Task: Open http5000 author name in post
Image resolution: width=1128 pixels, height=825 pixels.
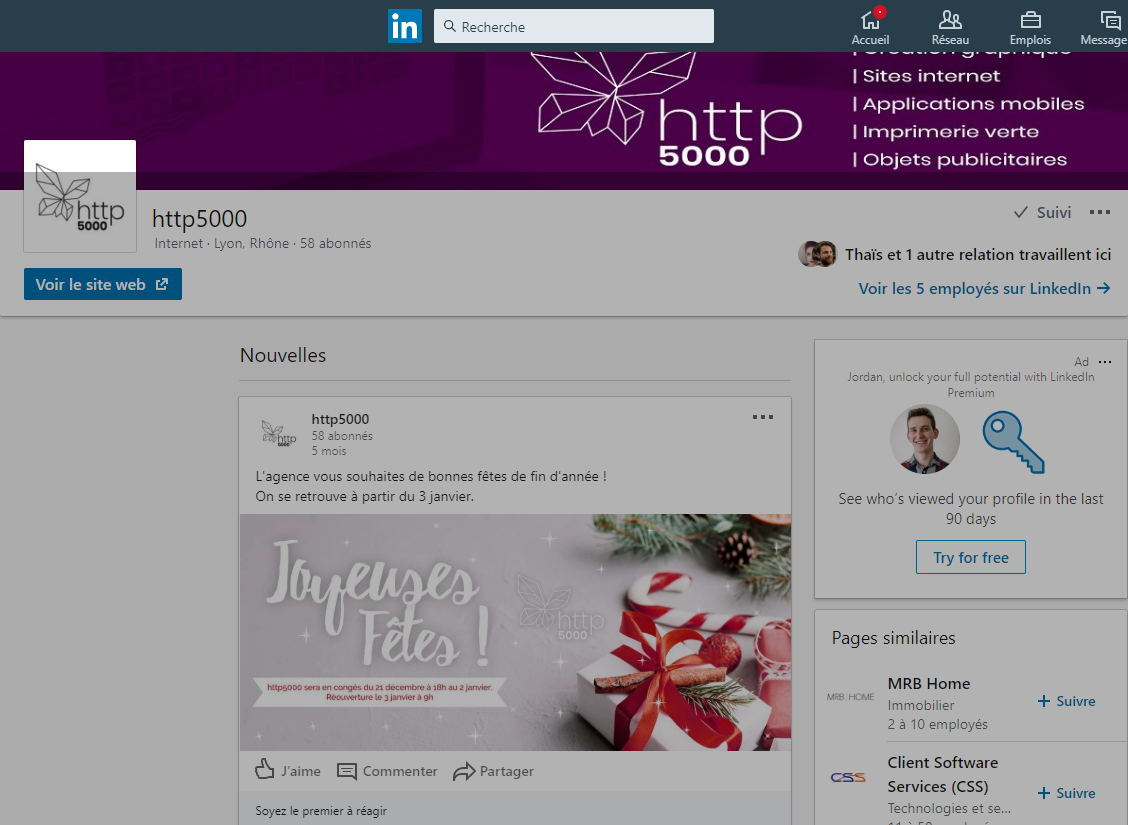Action: click(x=340, y=419)
